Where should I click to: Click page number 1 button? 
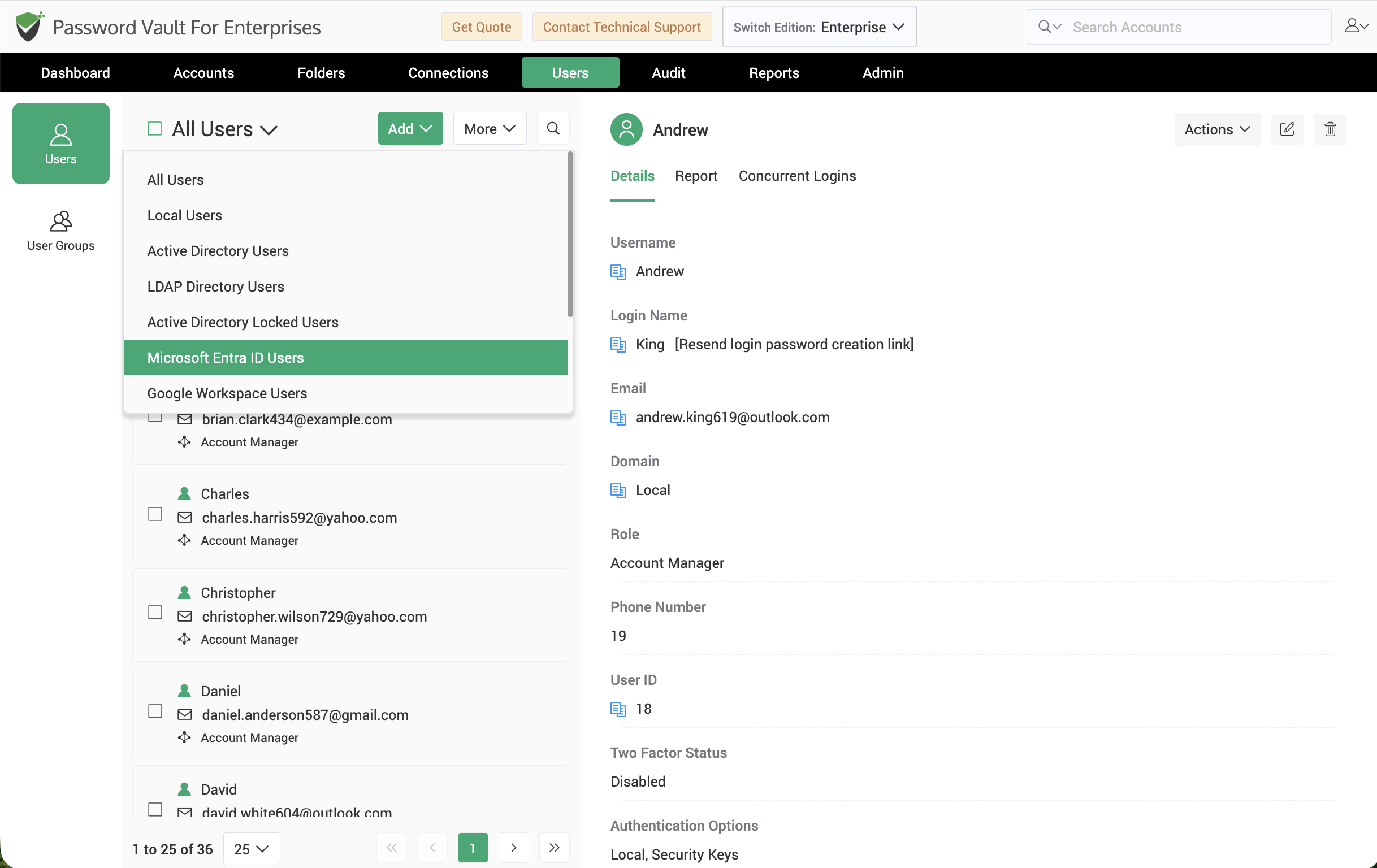click(473, 848)
